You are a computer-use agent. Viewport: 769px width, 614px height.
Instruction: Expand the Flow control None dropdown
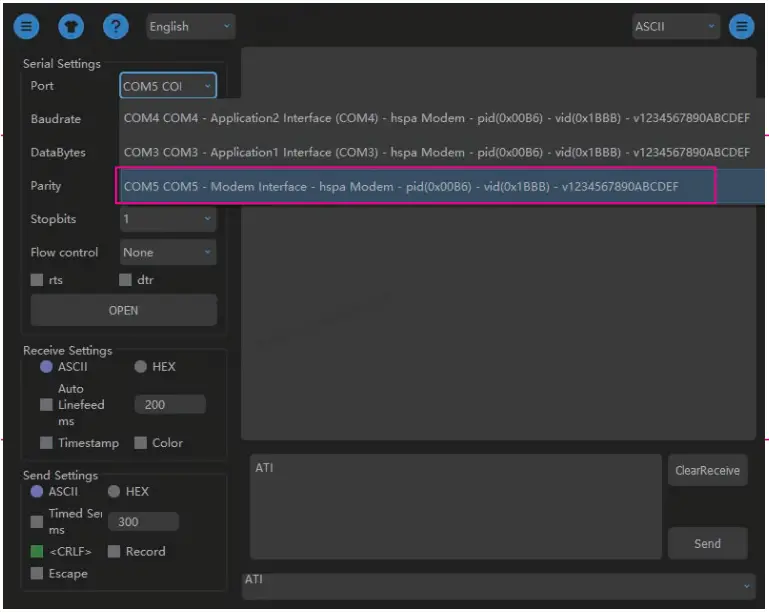pos(168,252)
